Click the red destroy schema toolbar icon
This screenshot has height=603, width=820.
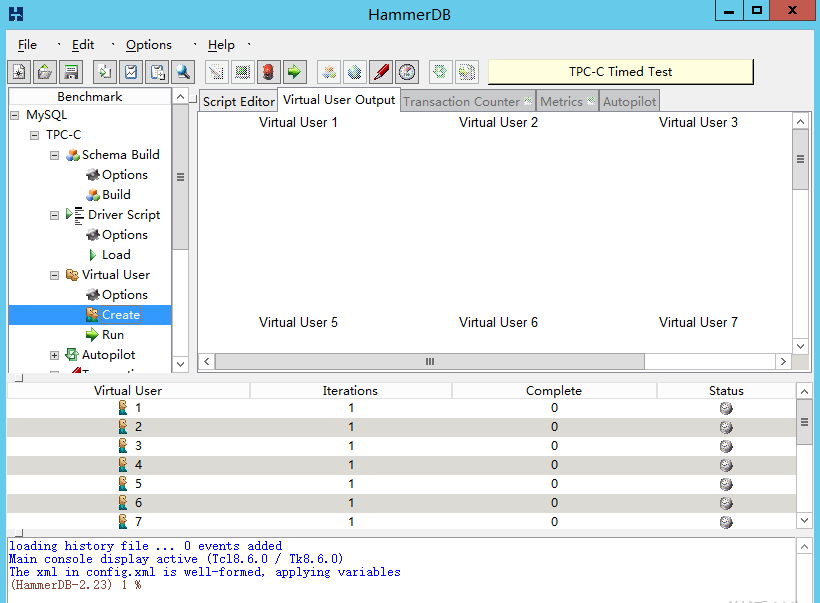270,71
